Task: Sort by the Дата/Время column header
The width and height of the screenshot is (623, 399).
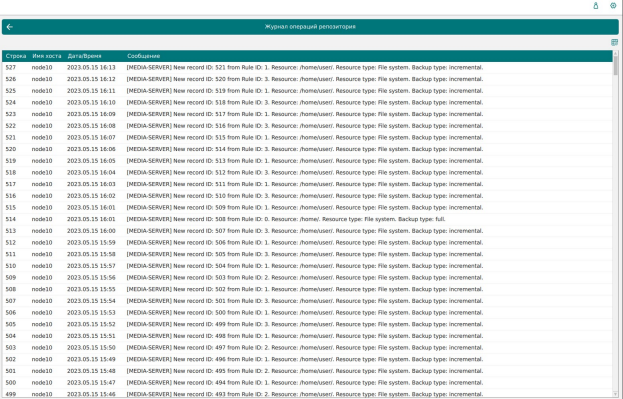Action: 84,56
